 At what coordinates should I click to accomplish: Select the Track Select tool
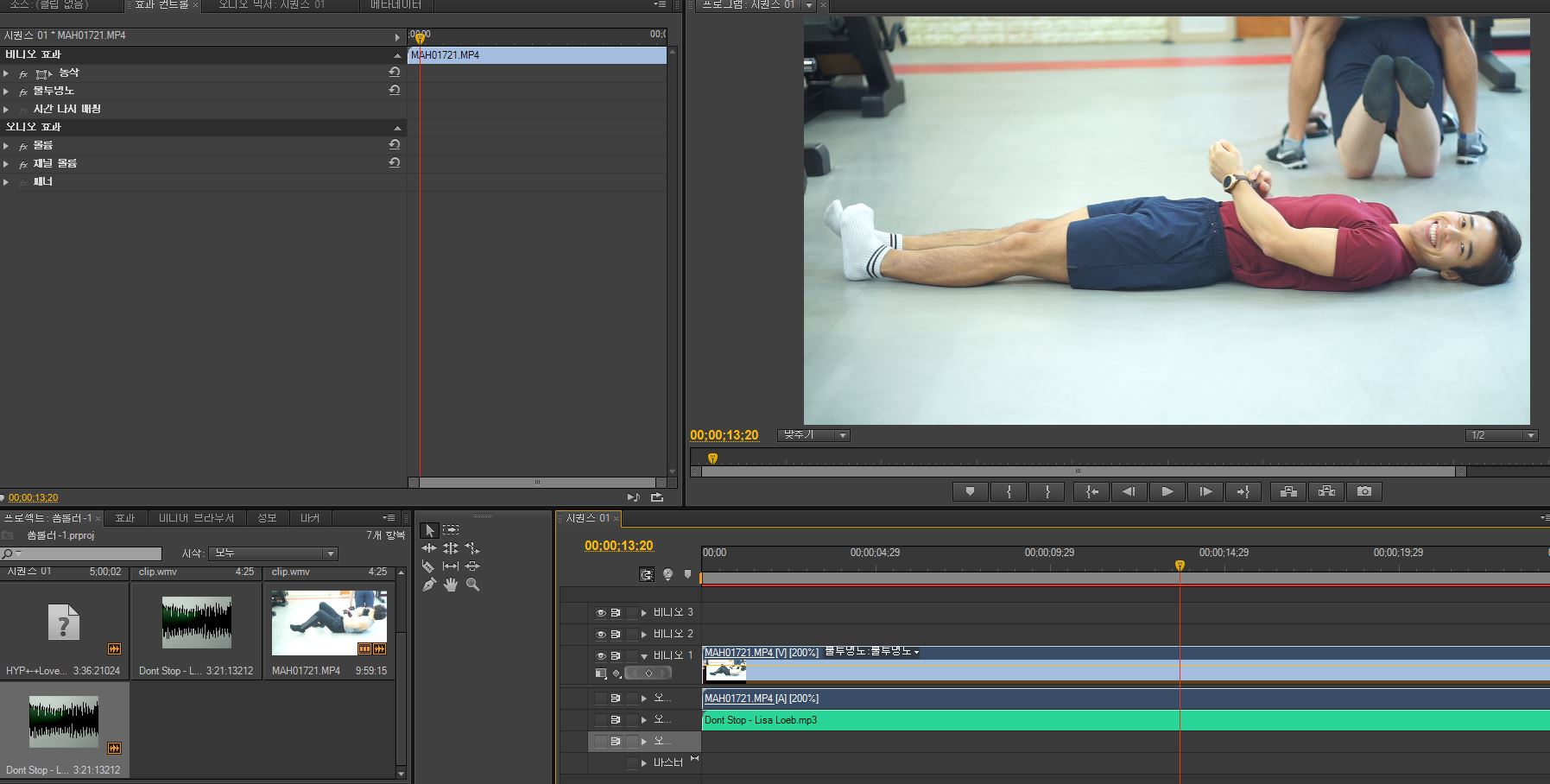pyautogui.click(x=451, y=530)
